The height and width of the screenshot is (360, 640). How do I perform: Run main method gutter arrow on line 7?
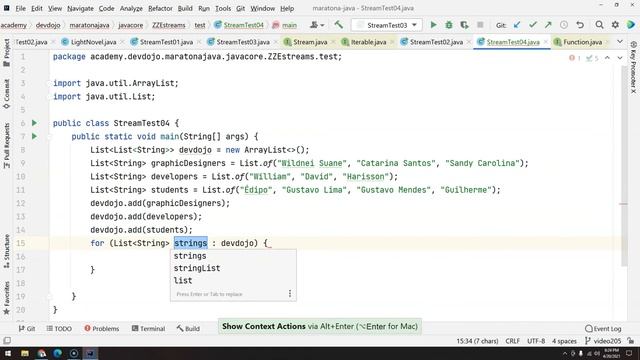34,136
